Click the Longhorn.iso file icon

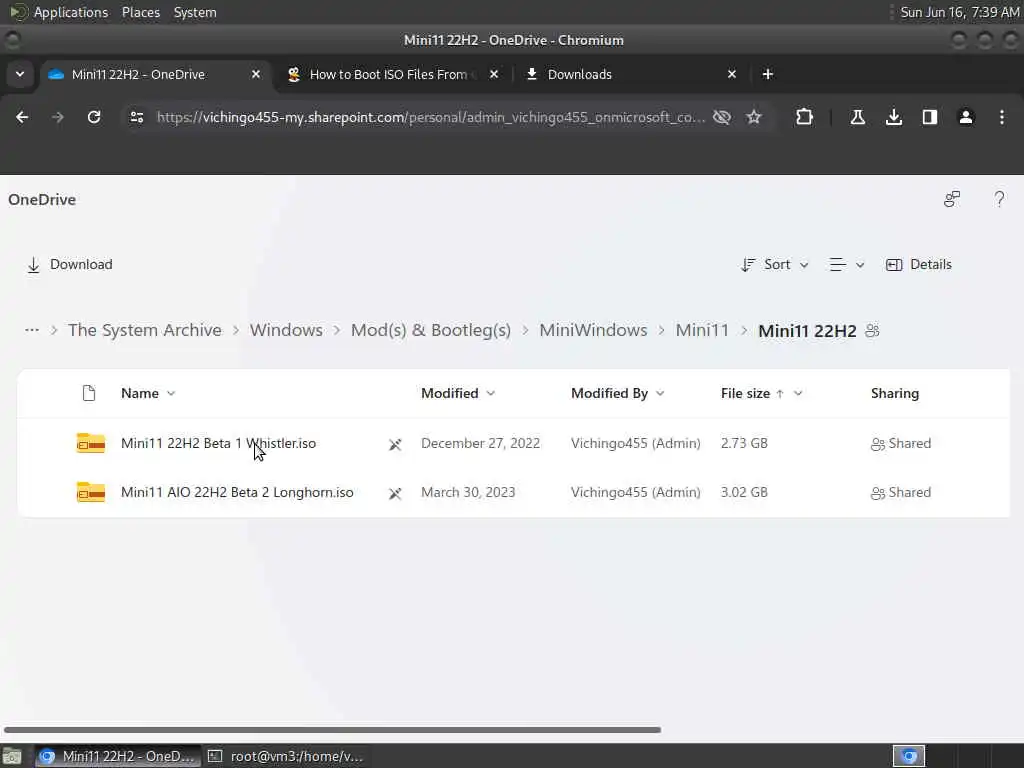pyautogui.click(x=91, y=492)
